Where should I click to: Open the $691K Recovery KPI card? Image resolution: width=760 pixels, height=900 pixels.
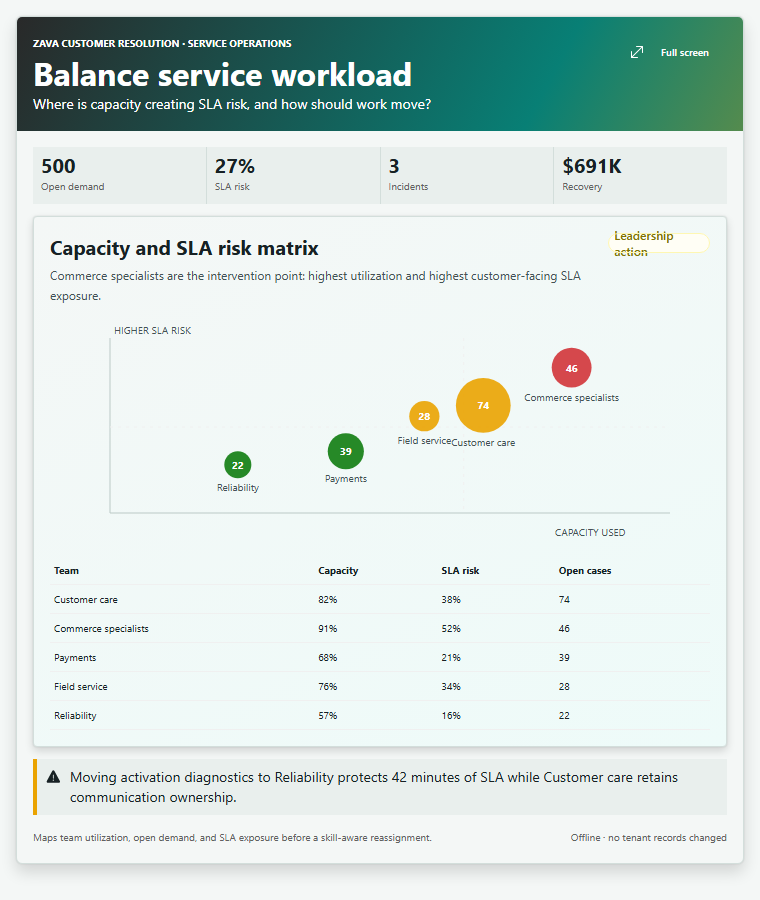pyautogui.click(x=640, y=175)
